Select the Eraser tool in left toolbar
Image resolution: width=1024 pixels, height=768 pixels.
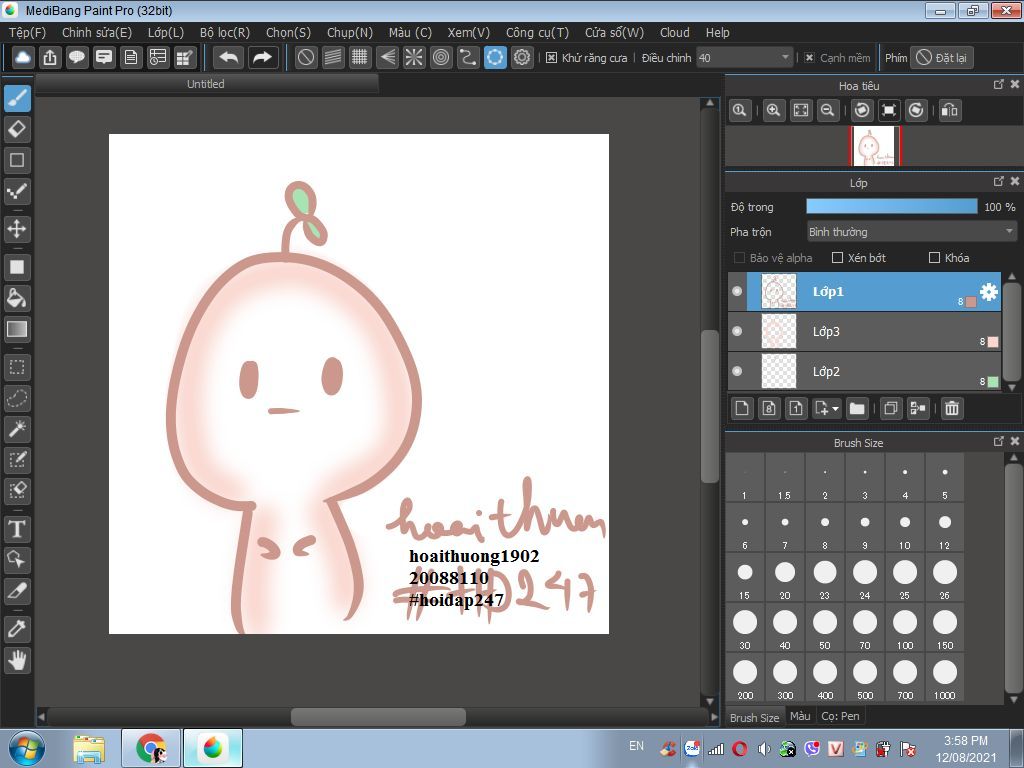click(17, 129)
